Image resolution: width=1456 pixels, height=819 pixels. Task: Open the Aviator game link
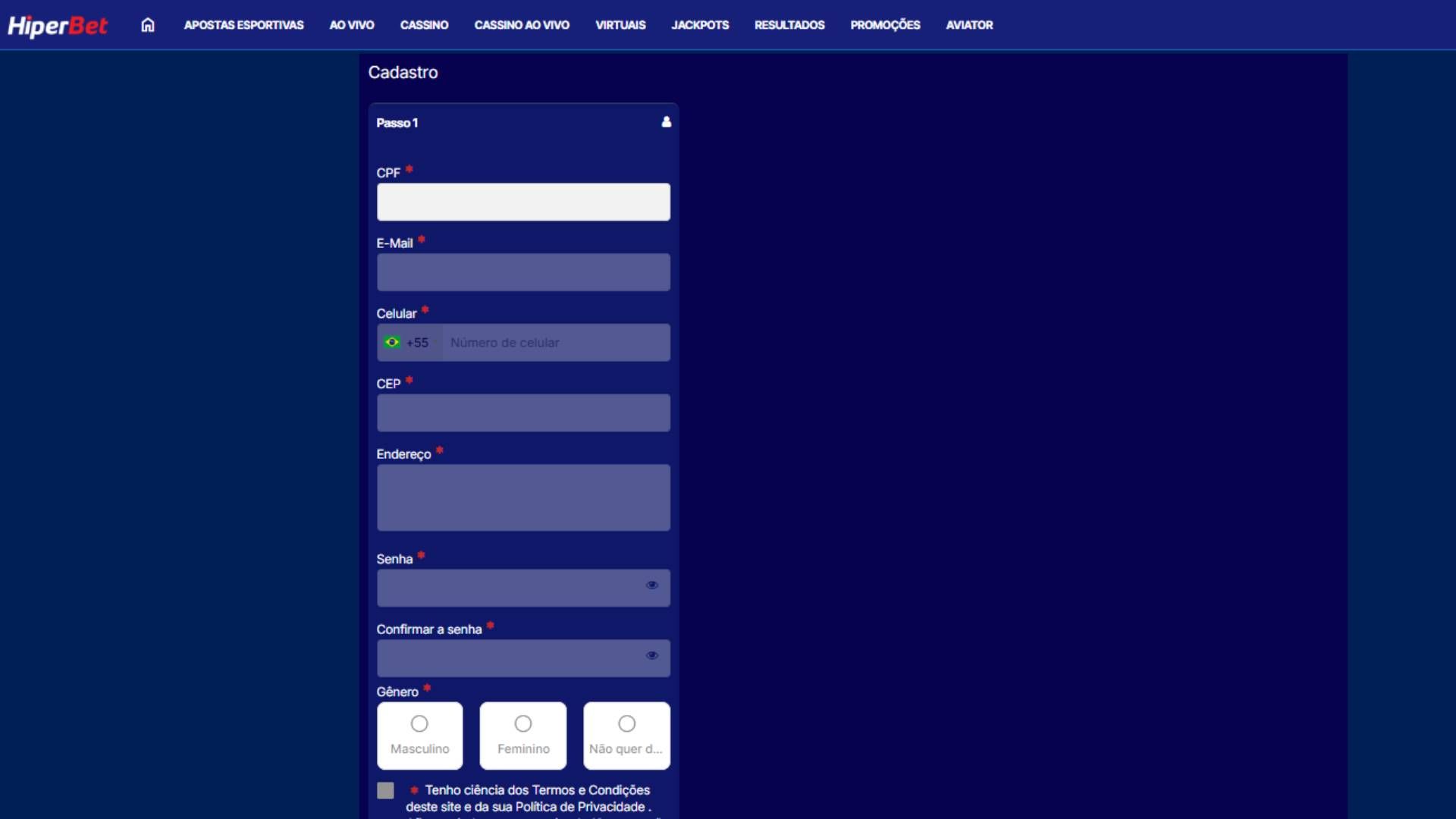[969, 25]
